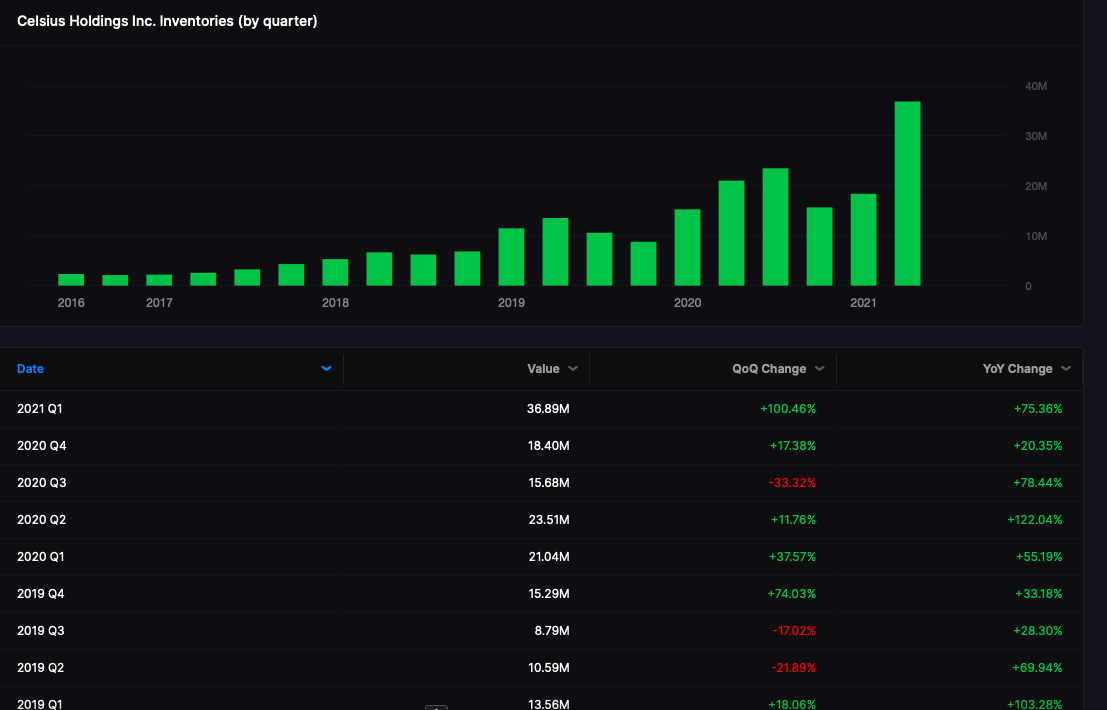The height and width of the screenshot is (710, 1107).
Task: Sort by the Value column header
Action: click(x=543, y=368)
